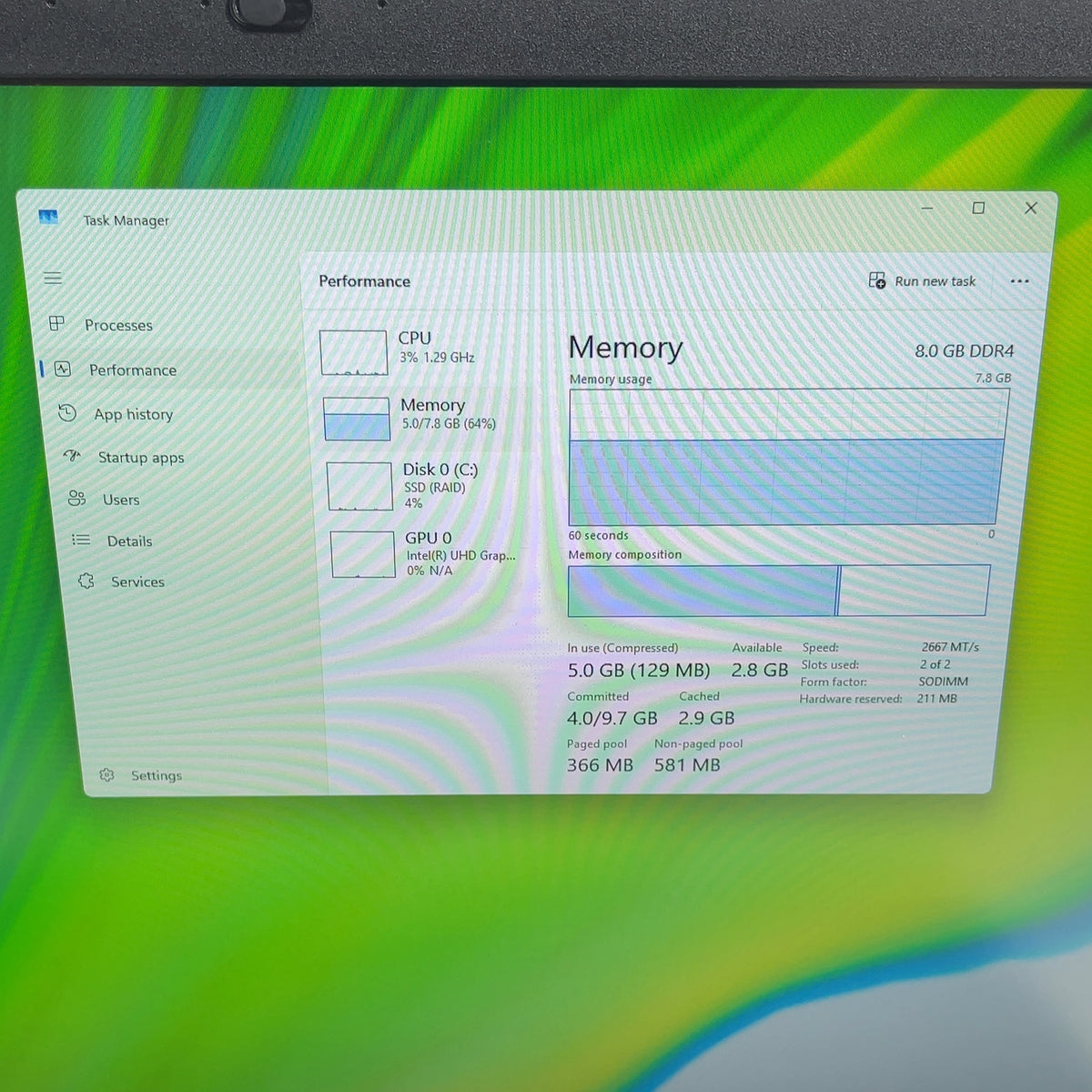Click the 60 seconds graph label
Image resolution: width=1092 pixels, height=1092 pixels.
tap(599, 536)
